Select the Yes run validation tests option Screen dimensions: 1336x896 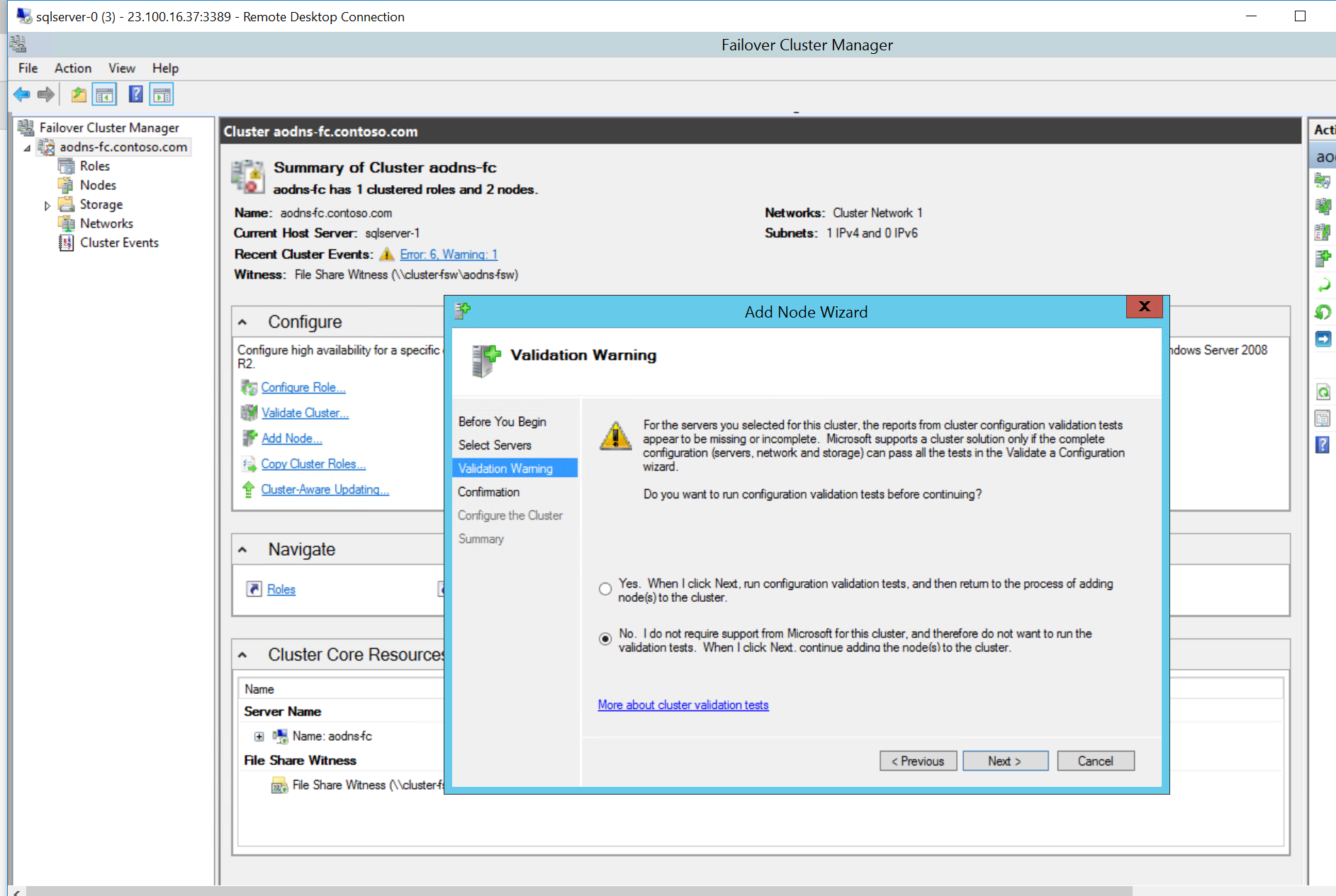click(x=605, y=589)
